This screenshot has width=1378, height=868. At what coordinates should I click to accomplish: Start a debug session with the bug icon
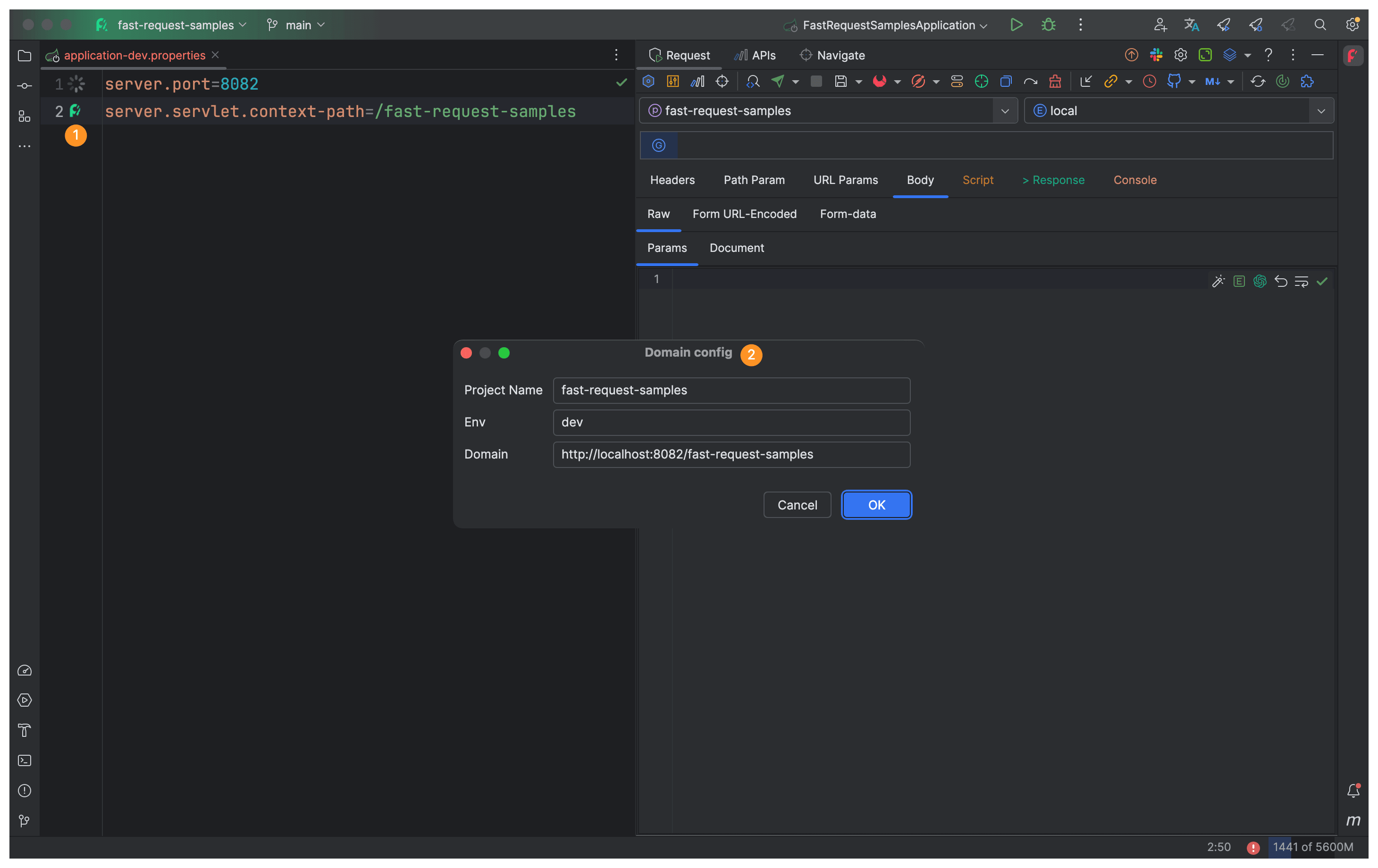point(1049,25)
